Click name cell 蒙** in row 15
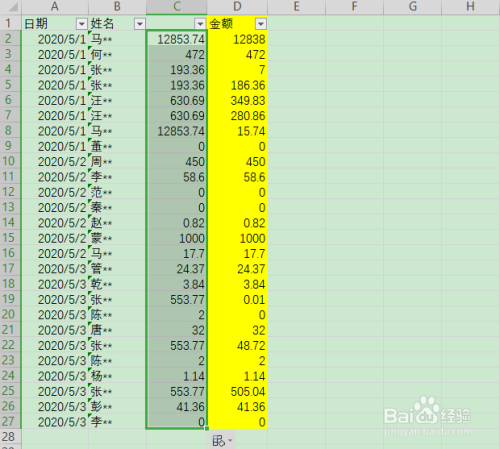Viewport: 500px width, 449px height. [x=117, y=238]
